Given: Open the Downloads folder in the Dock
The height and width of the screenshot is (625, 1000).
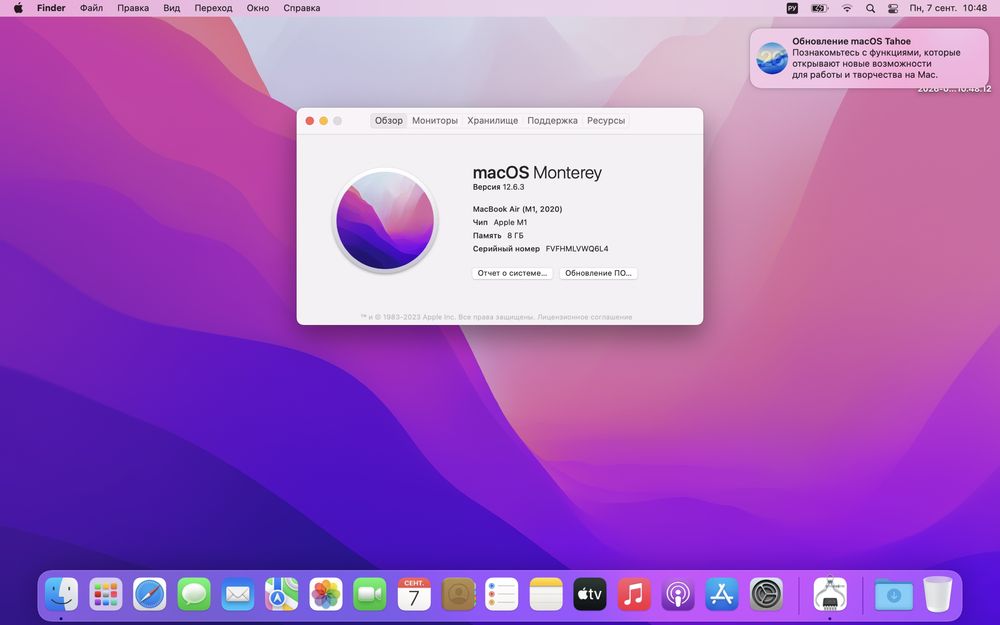Looking at the screenshot, I should coord(893,594).
